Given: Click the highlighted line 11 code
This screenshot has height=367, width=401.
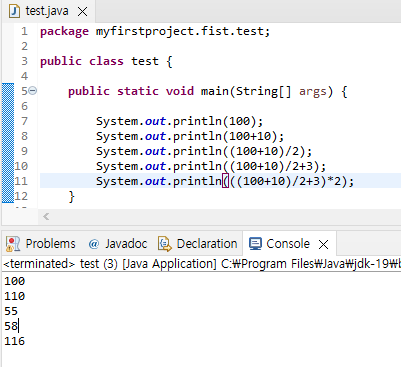Looking at the screenshot, I should click(225, 181).
